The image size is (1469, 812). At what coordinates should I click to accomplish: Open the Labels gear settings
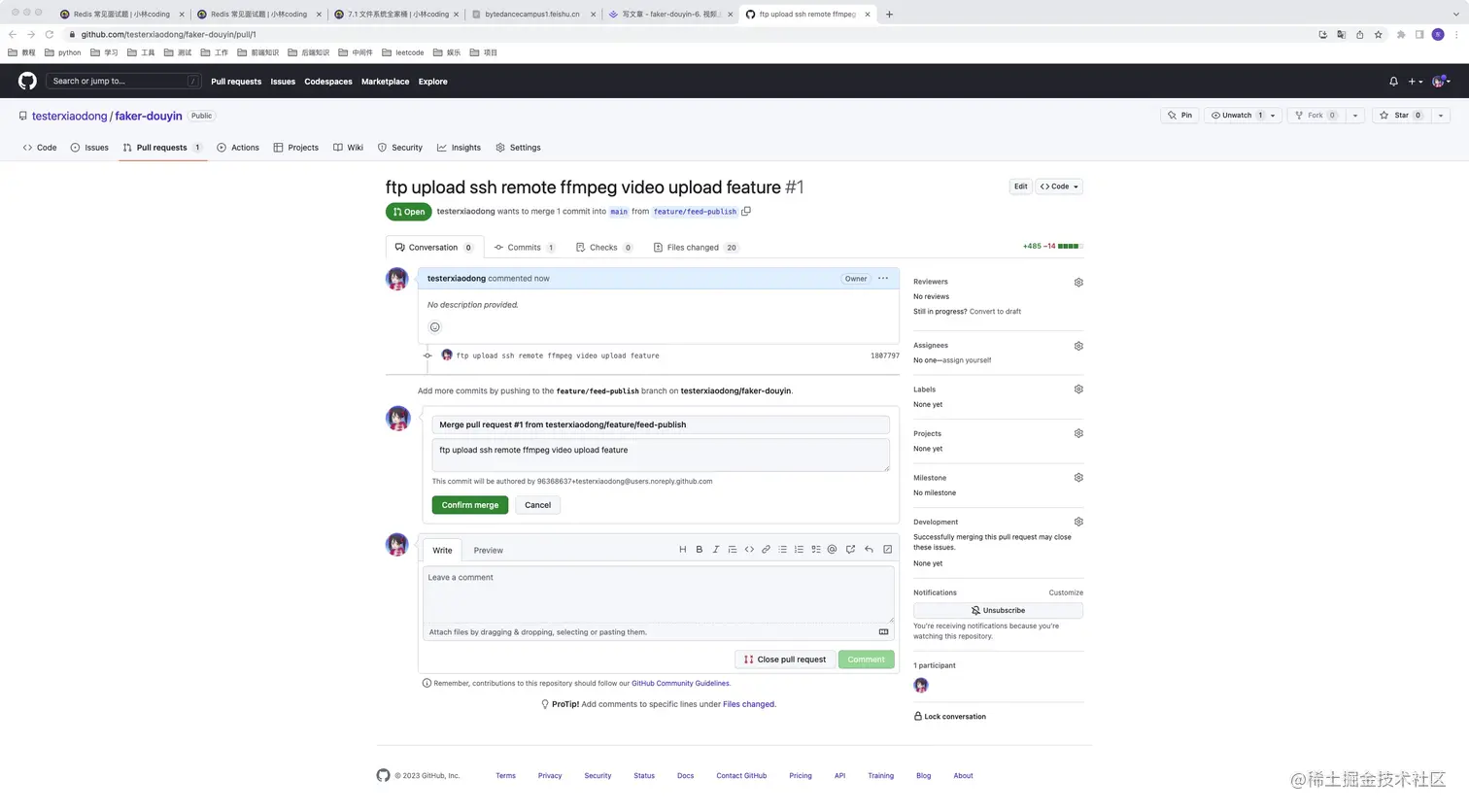tap(1078, 389)
